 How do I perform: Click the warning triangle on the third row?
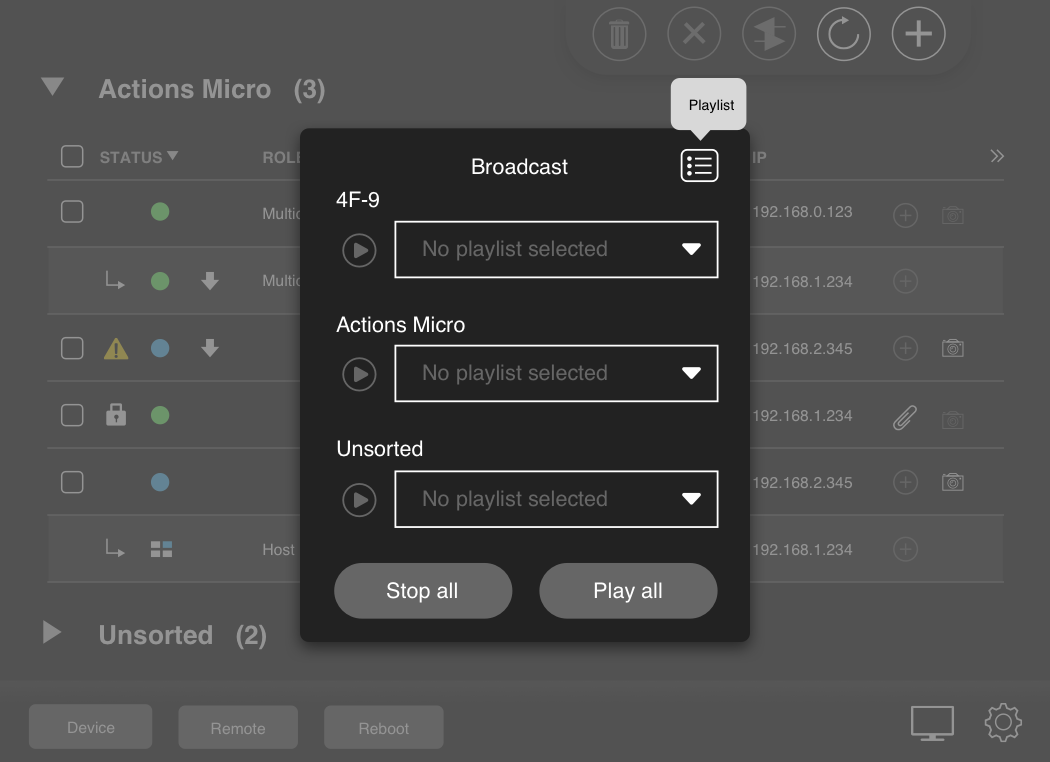pyautogui.click(x=115, y=348)
